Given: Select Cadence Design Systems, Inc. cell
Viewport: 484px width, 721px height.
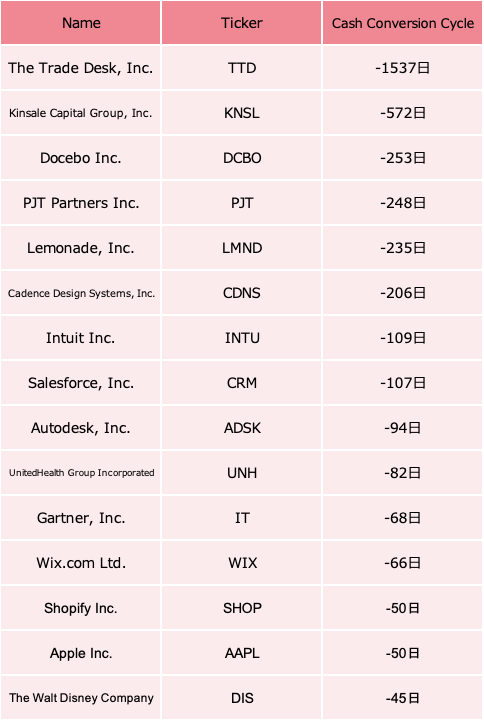Looking at the screenshot, I should [x=80, y=293].
